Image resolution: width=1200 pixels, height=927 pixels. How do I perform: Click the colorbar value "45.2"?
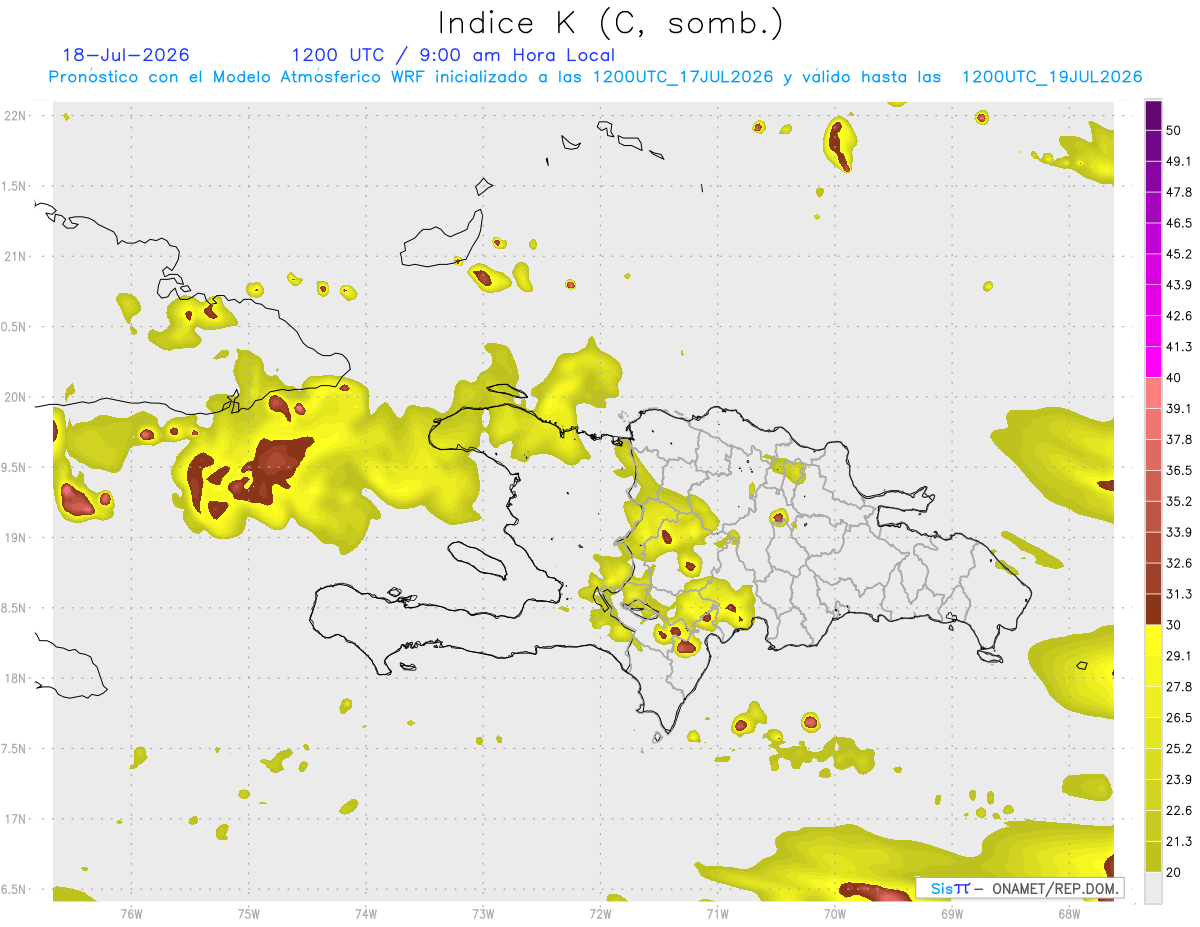pos(1179,254)
